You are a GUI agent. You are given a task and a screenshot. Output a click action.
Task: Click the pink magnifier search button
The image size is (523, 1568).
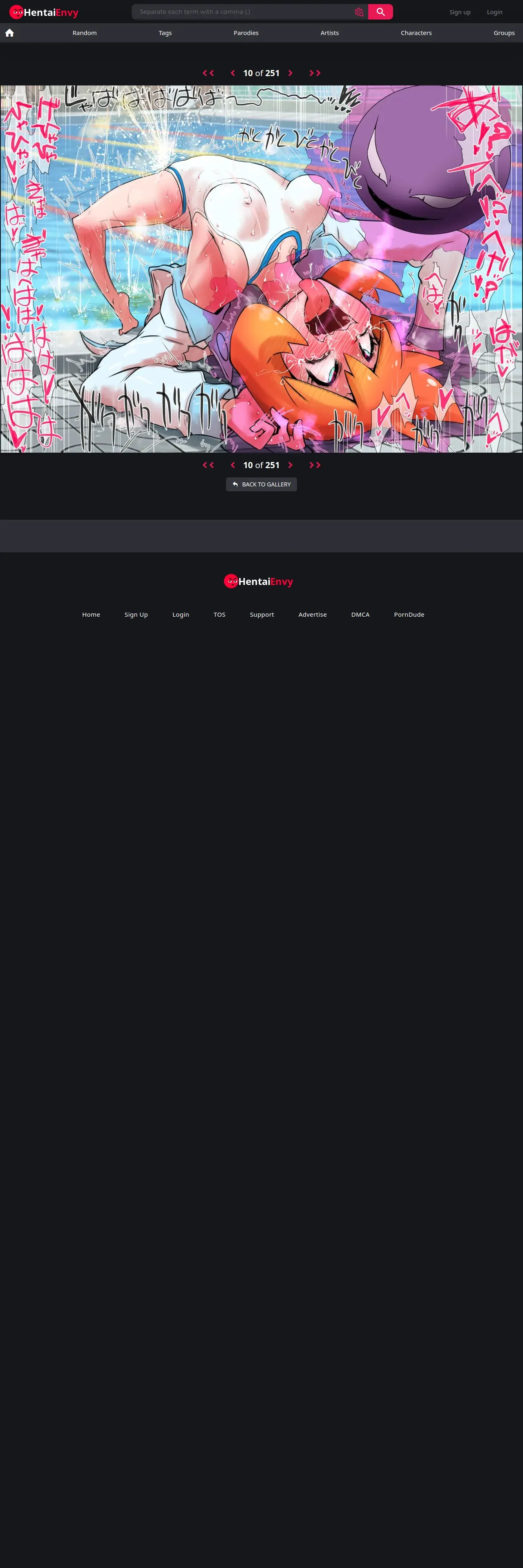[380, 12]
